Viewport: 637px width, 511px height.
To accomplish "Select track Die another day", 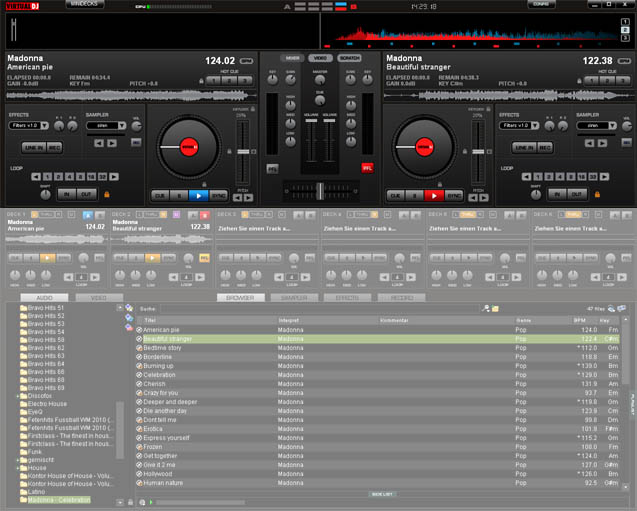I will click(x=378, y=411).
